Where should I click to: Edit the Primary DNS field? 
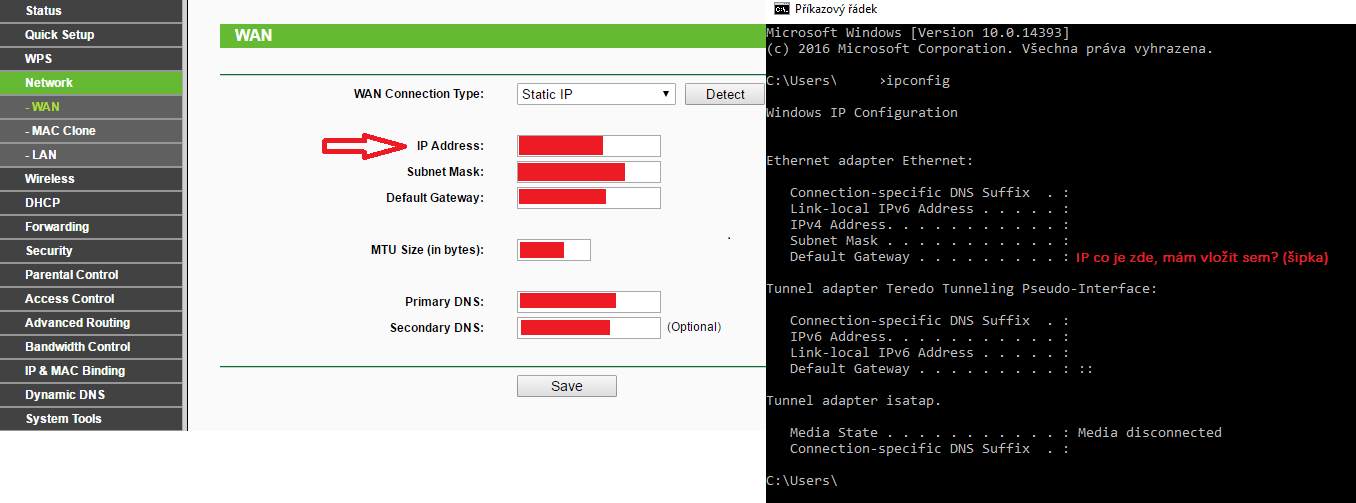pyautogui.click(x=588, y=302)
